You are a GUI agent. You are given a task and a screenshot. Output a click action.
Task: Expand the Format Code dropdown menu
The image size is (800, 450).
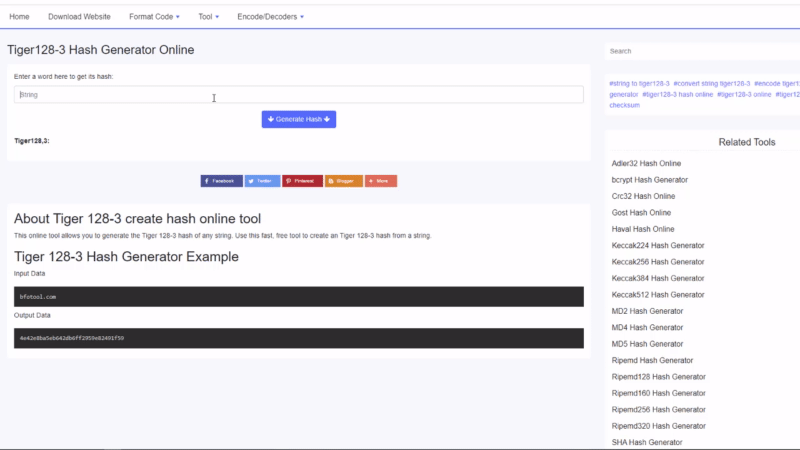(x=154, y=17)
